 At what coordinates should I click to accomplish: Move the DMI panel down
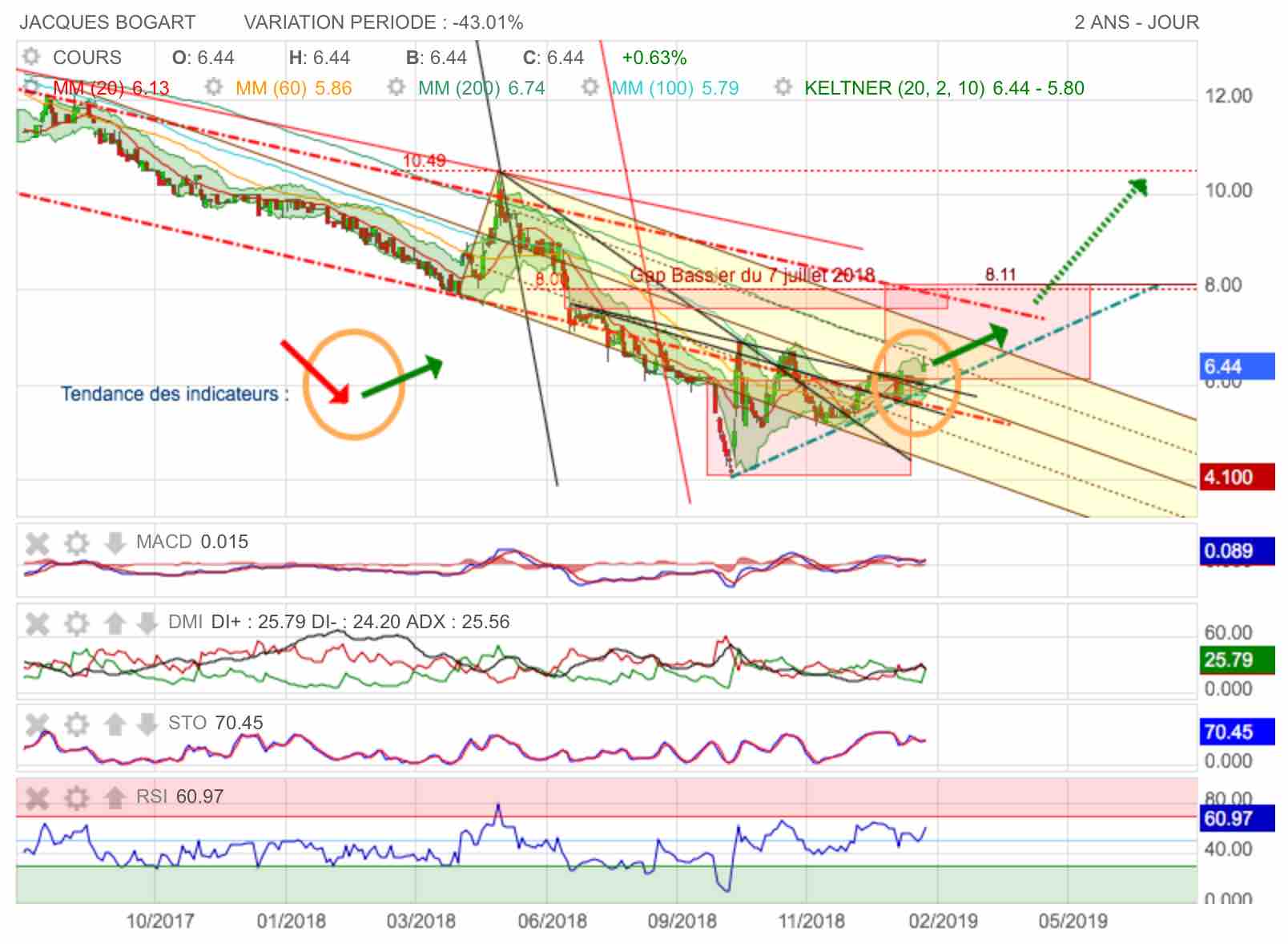click(147, 623)
